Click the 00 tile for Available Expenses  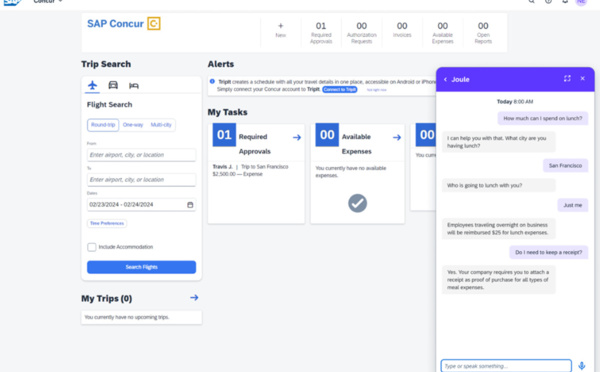(327, 135)
